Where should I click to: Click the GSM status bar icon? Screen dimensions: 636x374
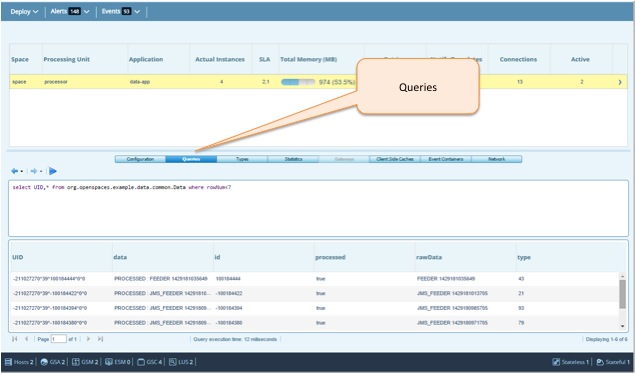tap(76, 362)
